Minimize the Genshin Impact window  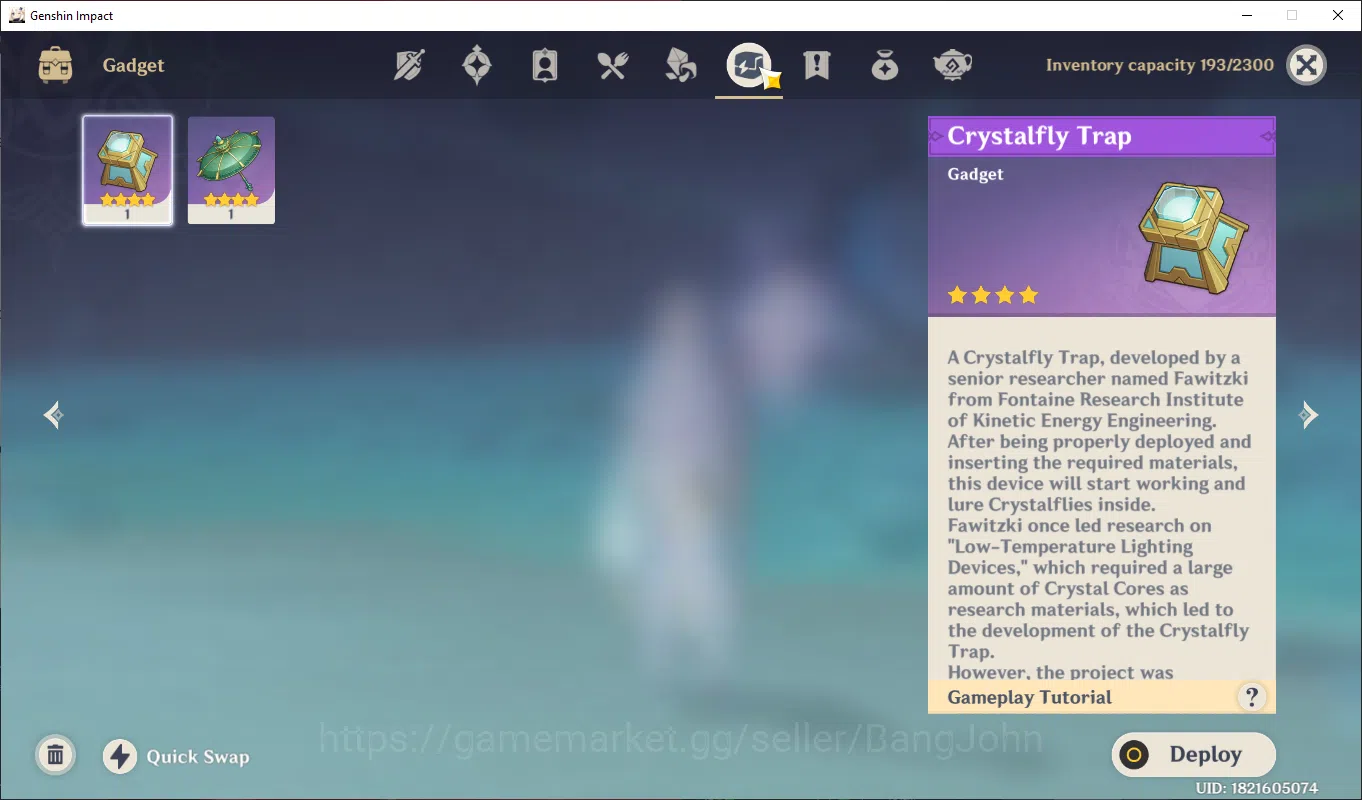click(1247, 15)
